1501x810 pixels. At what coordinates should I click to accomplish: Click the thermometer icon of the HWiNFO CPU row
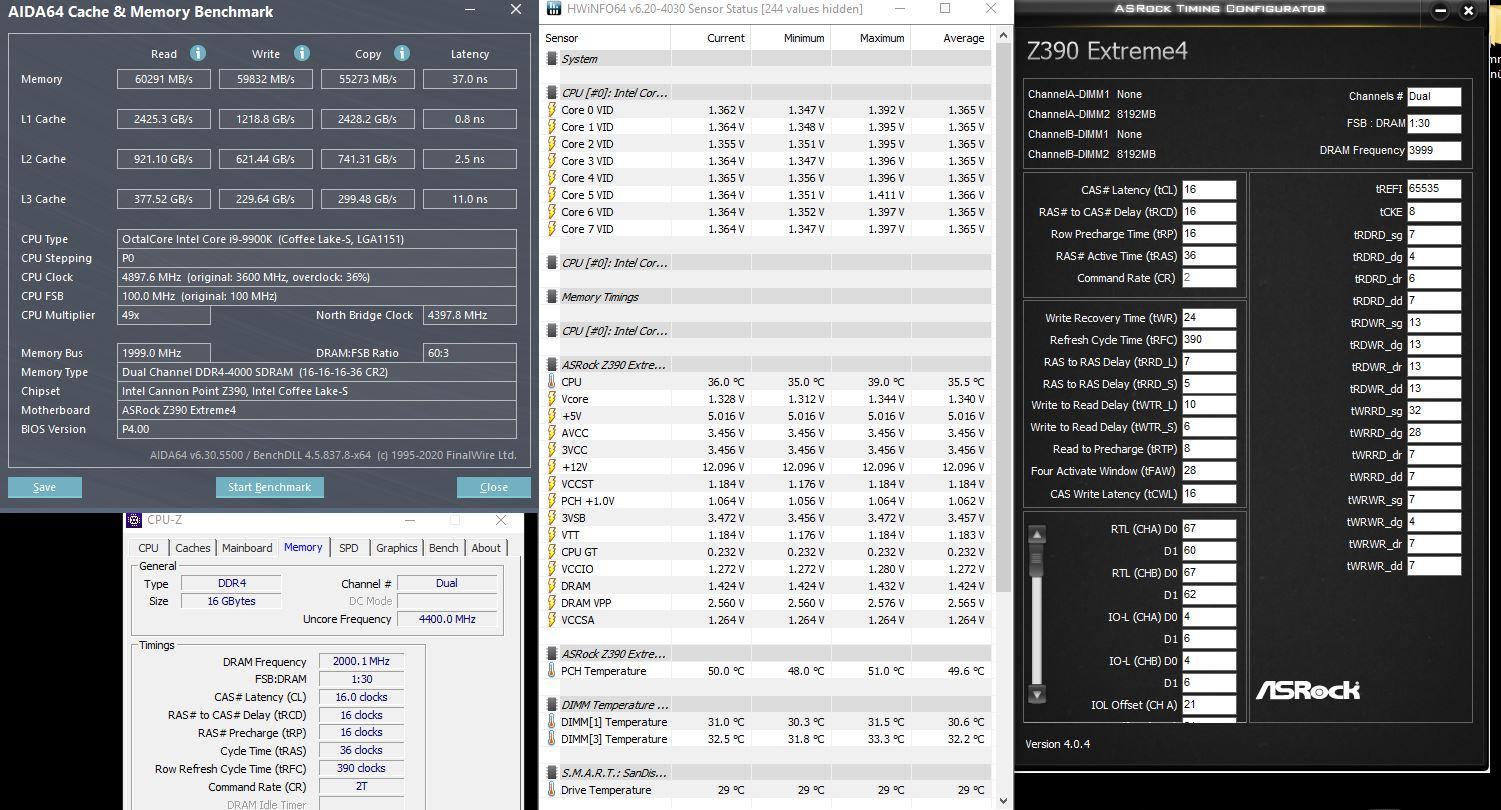(551, 382)
